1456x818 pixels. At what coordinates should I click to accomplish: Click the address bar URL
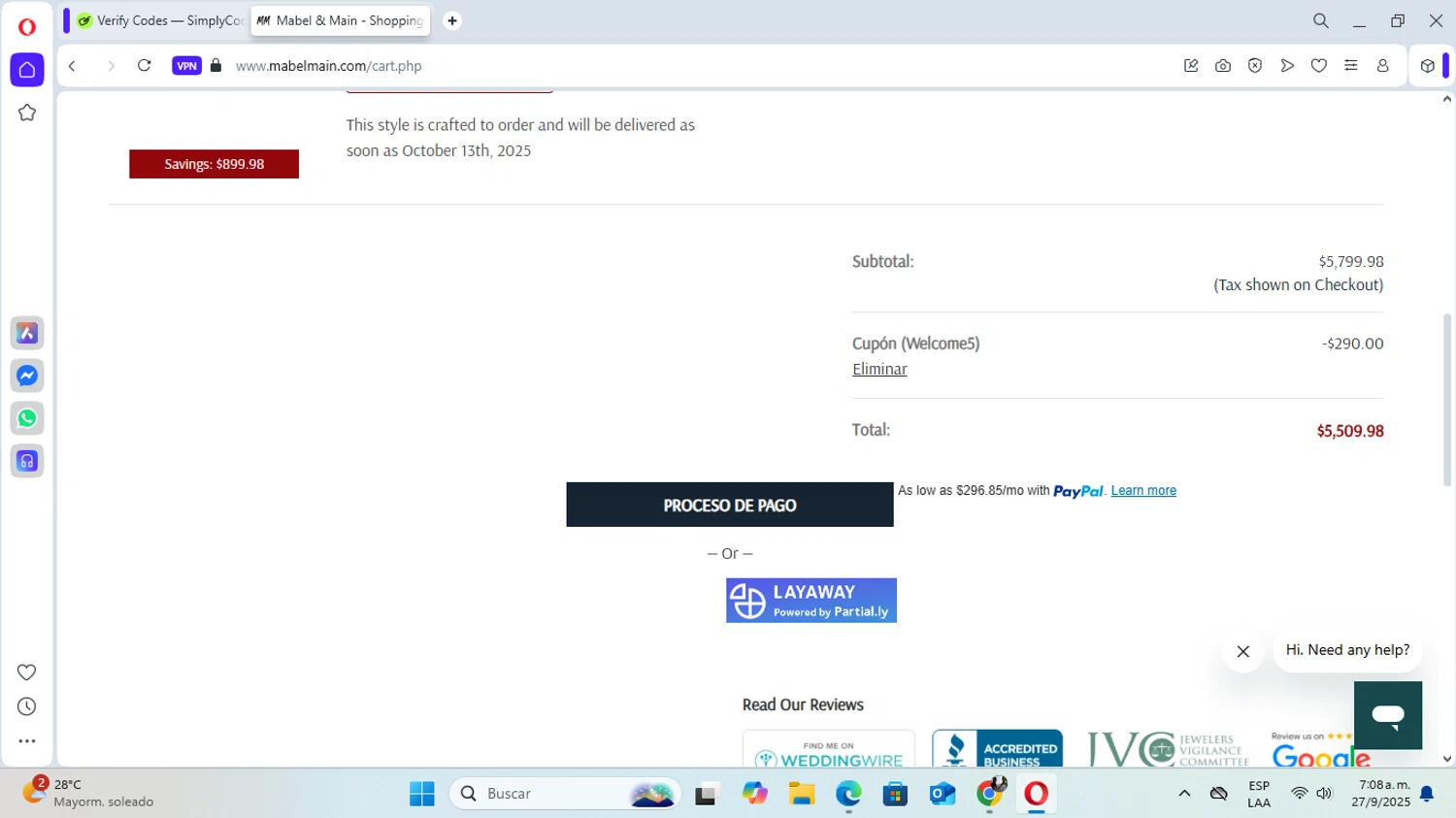pyautogui.click(x=329, y=66)
